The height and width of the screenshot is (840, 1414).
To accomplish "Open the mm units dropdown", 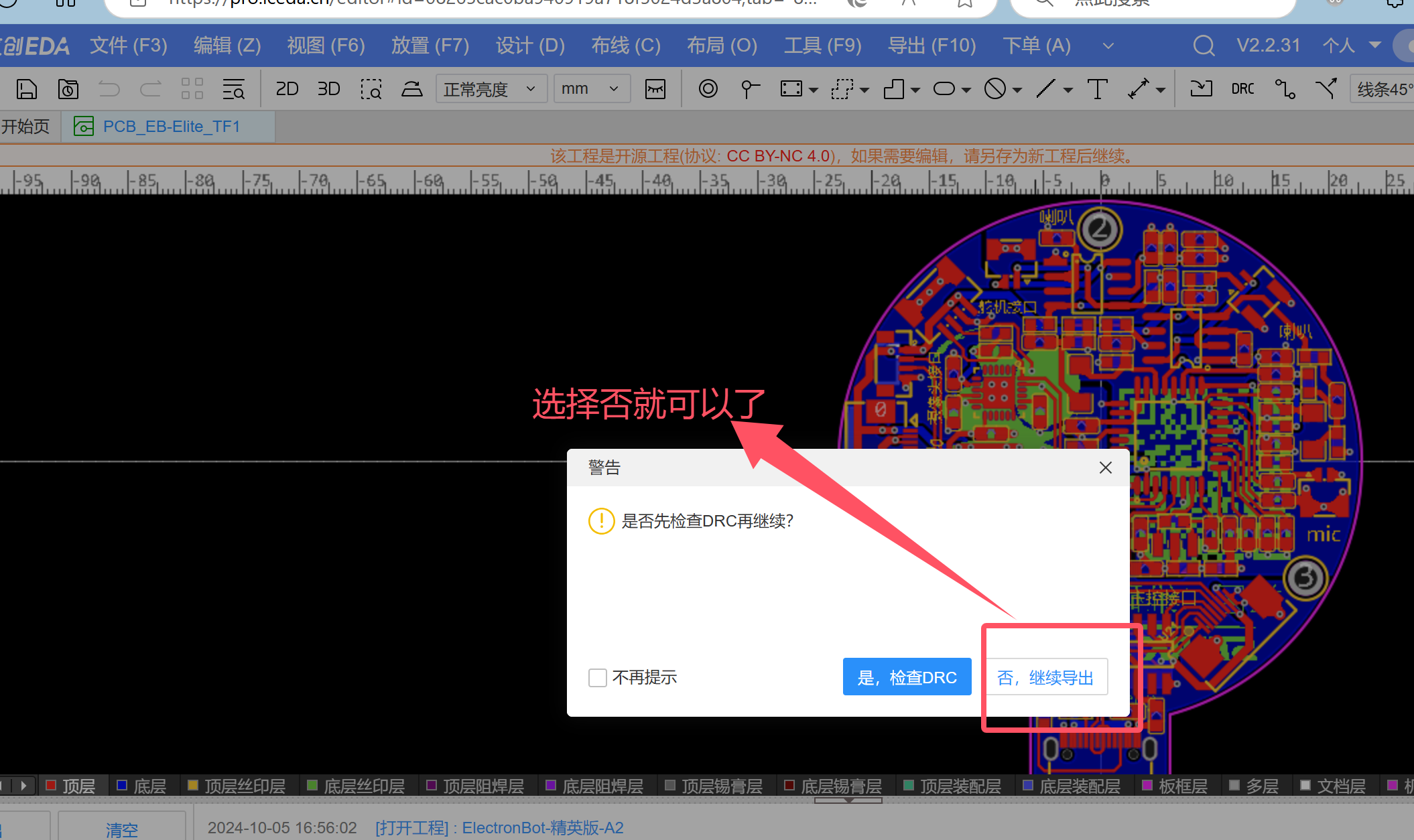I will click(x=592, y=88).
